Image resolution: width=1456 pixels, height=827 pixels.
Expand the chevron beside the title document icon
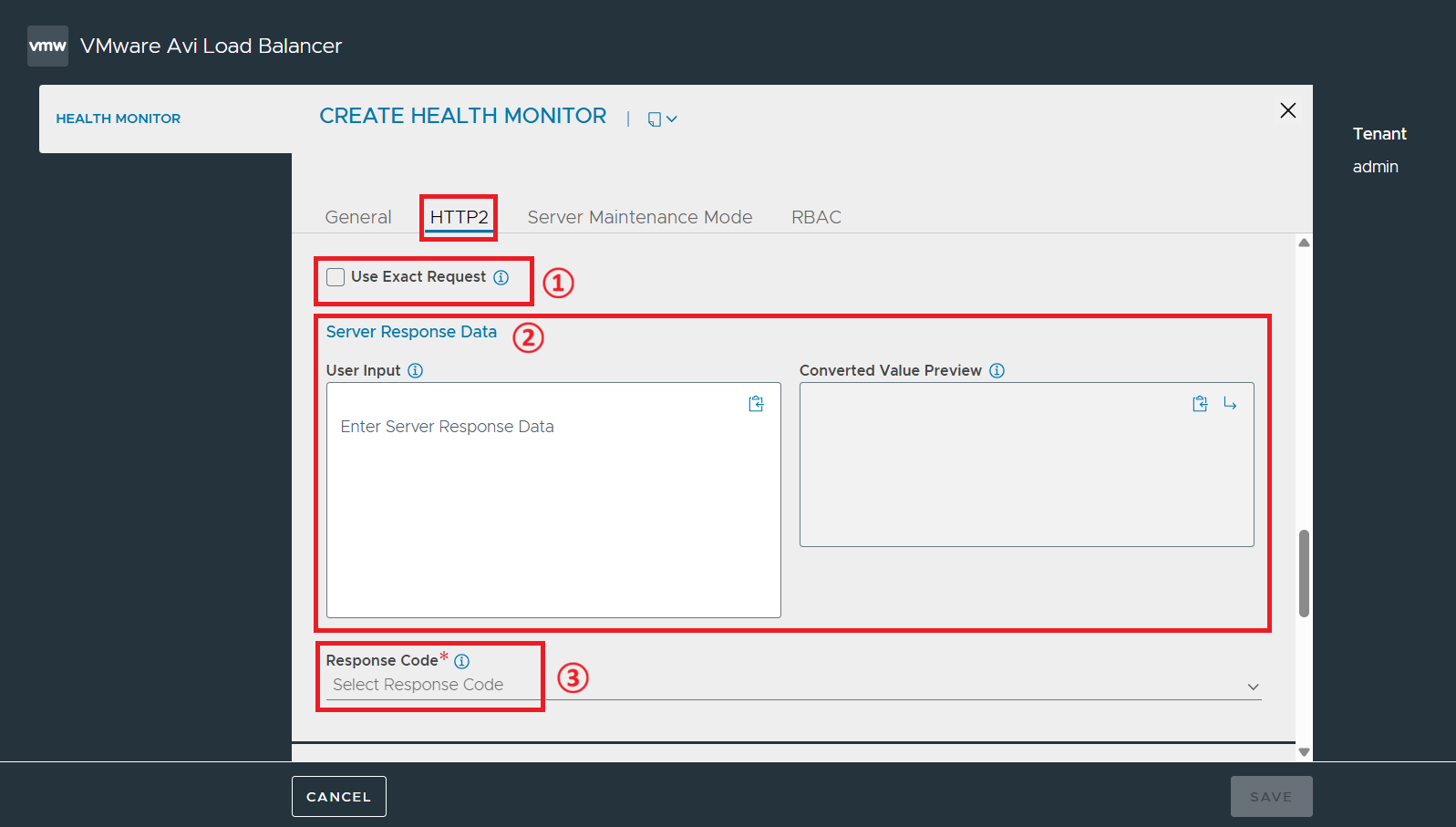(x=672, y=119)
